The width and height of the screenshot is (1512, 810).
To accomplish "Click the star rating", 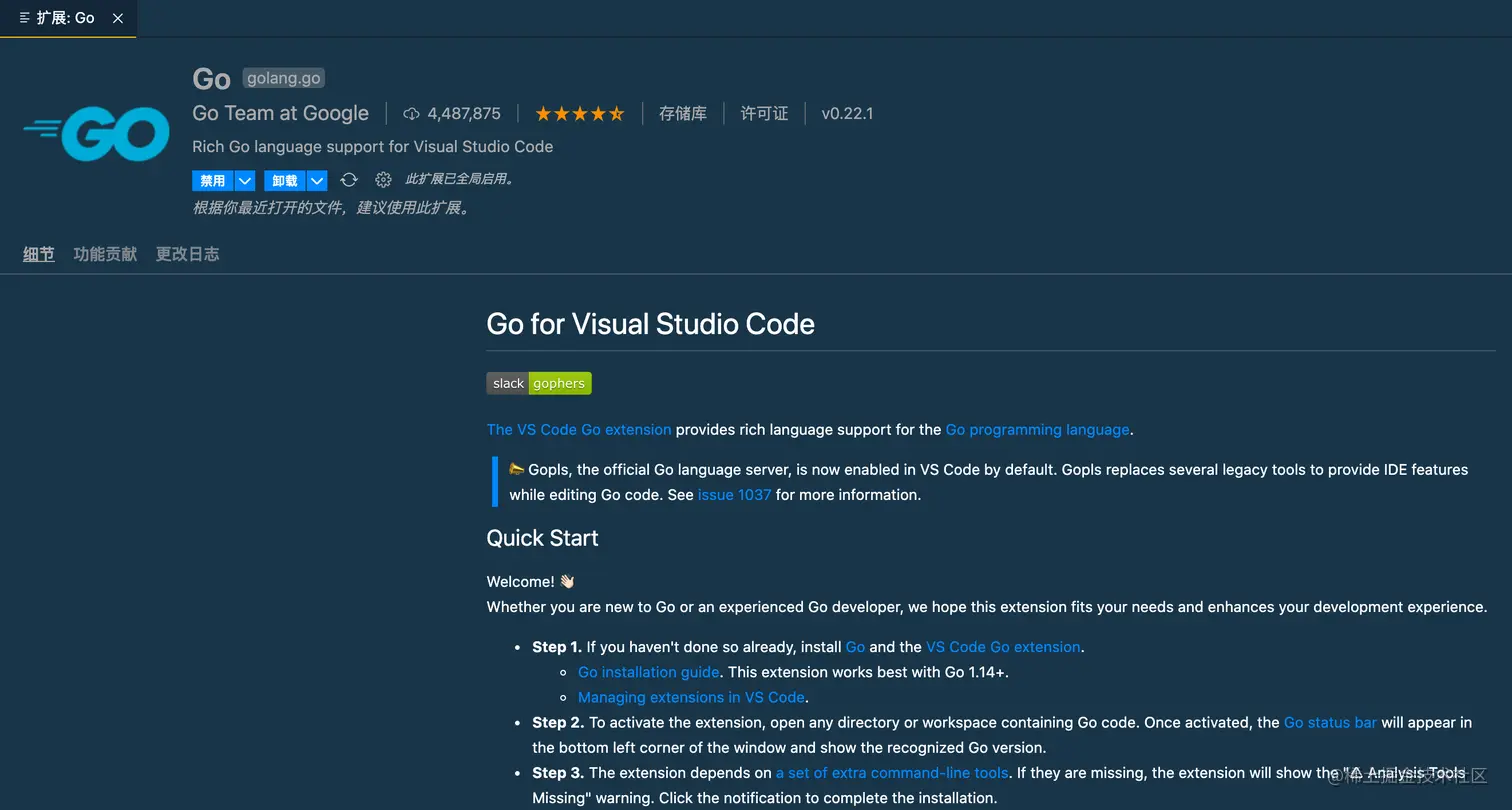I will coord(580,114).
